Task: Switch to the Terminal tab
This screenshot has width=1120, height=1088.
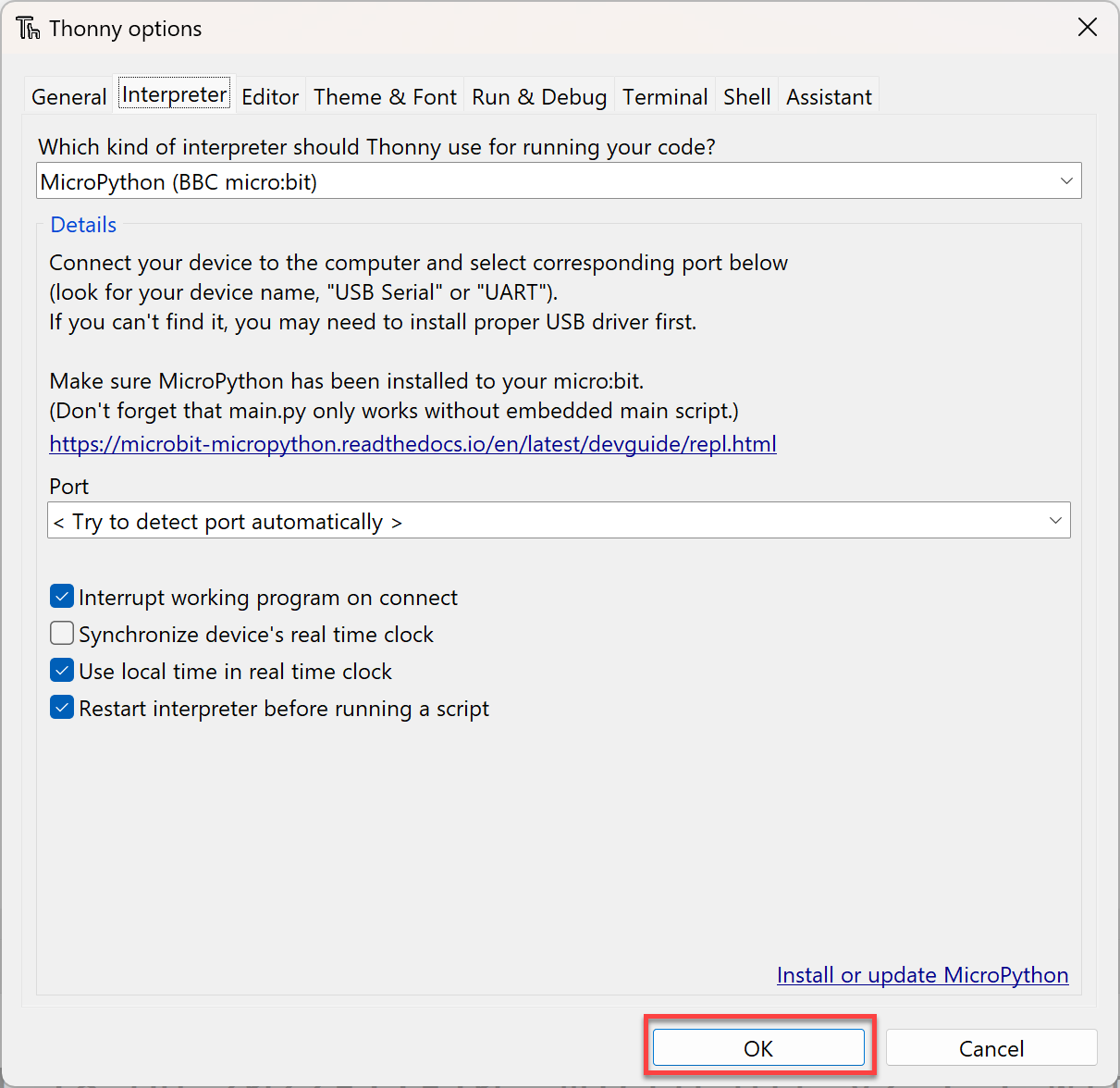Action: pos(665,96)
